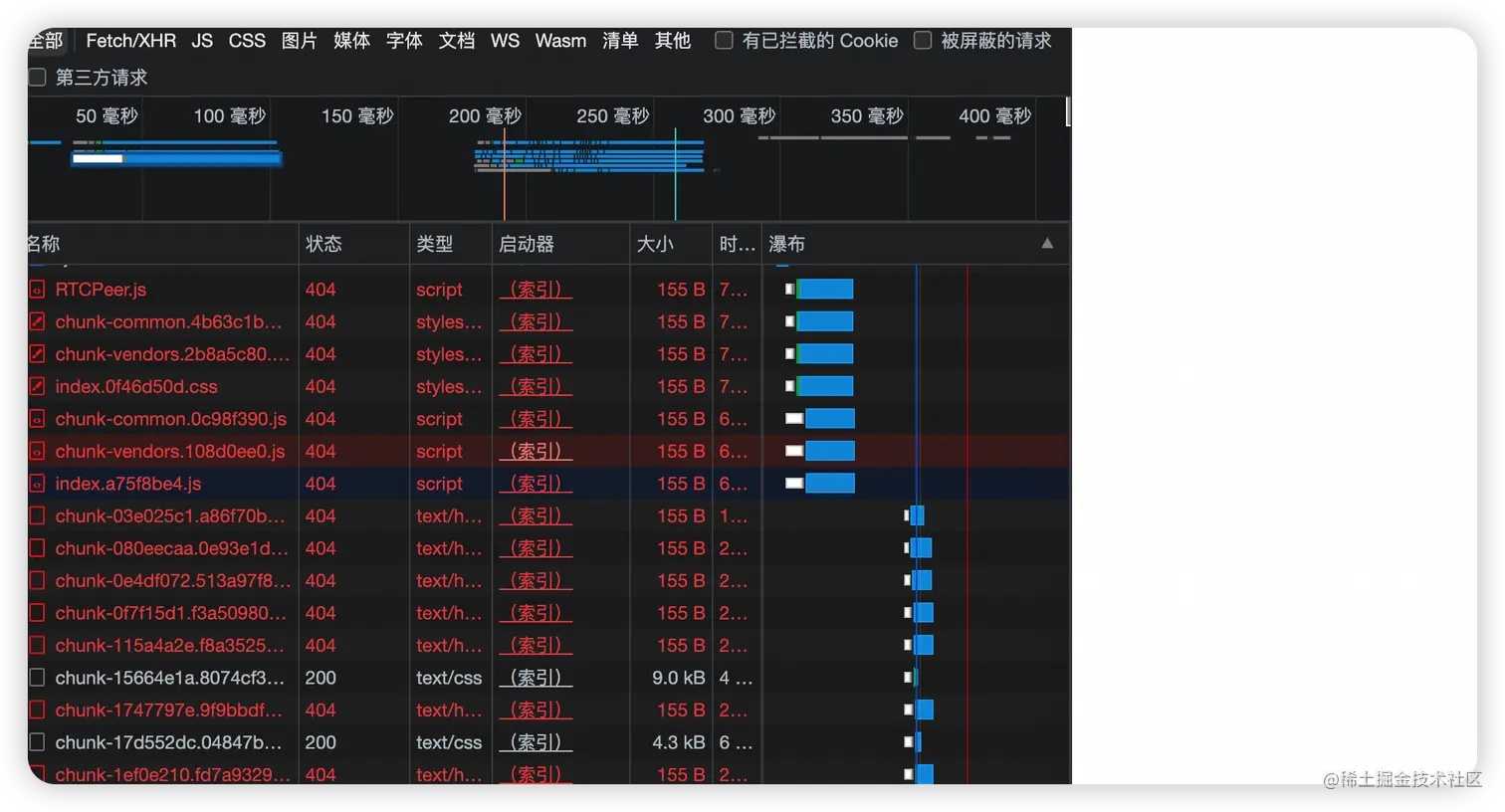Screen dimensions: 1505x812
Task: Open initiator link for index.0f46d50d.css
Action: [x=536, y=387]
